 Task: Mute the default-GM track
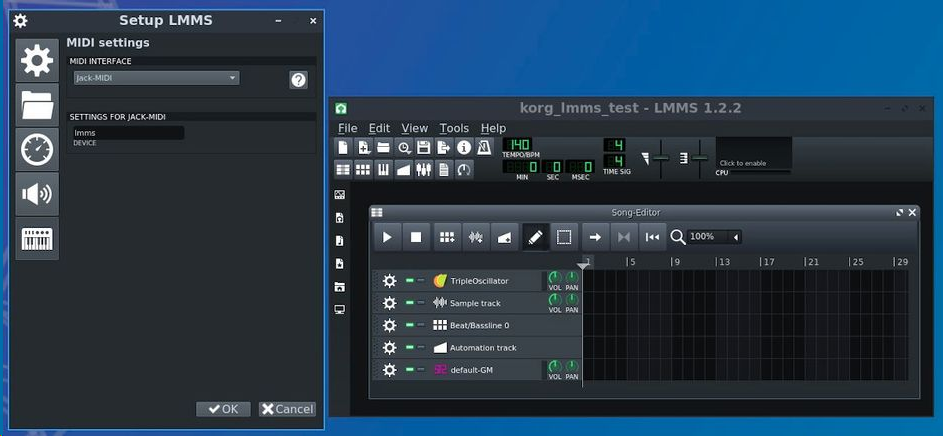[x=410, y=370]
